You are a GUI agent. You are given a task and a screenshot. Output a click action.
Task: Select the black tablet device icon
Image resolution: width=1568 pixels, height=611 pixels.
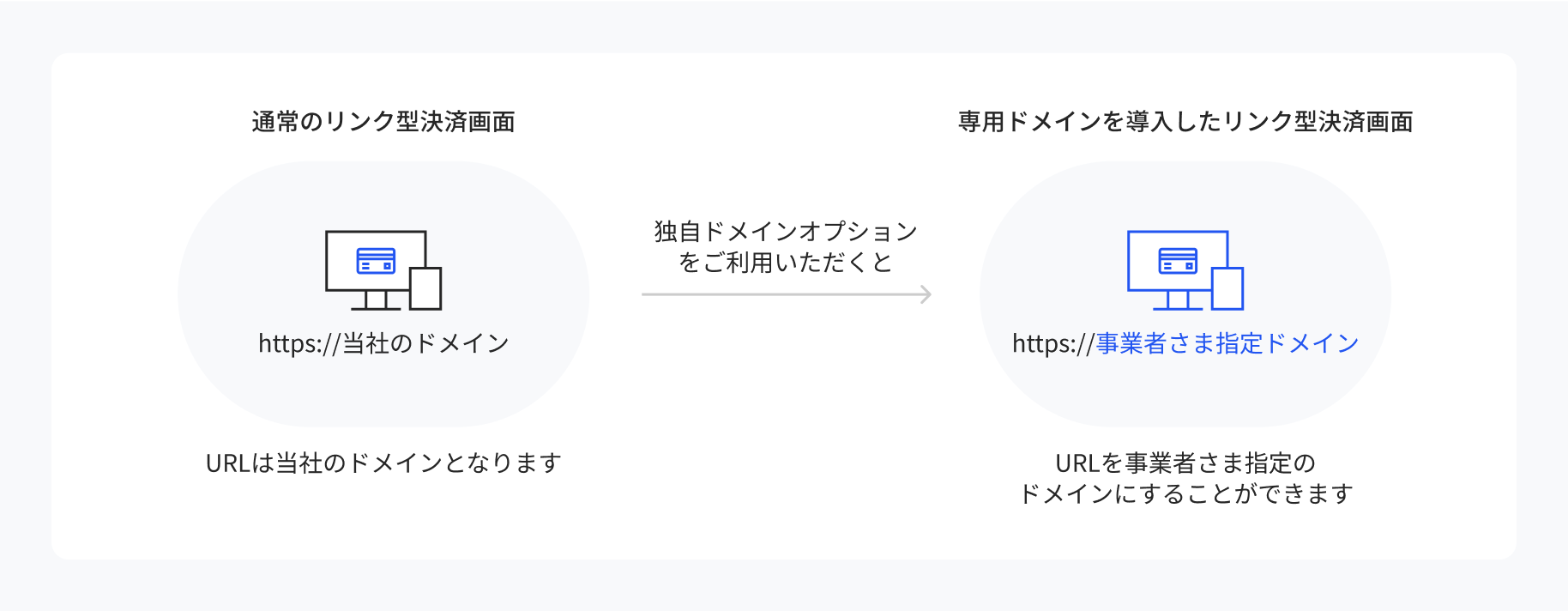point(425,288)
